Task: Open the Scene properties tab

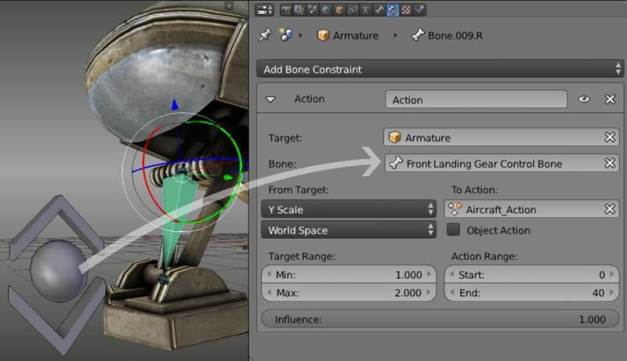Action: [312, 10]
